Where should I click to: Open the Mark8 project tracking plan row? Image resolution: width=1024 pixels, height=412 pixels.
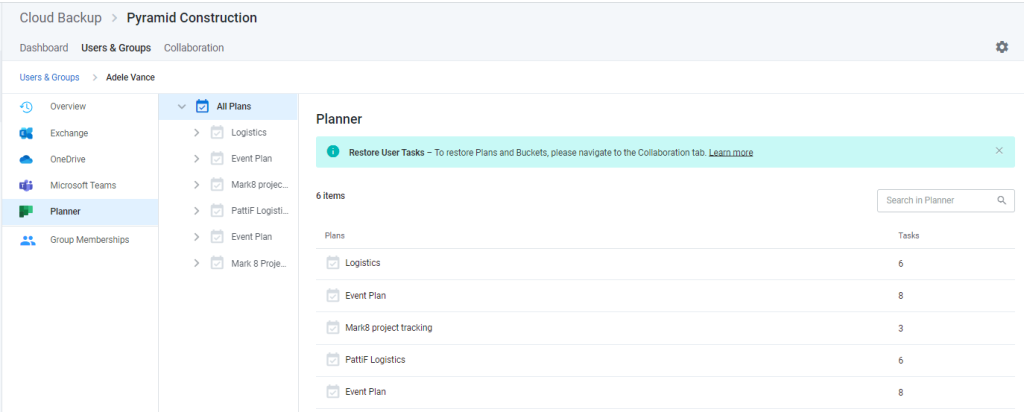[x=665, y=328]
